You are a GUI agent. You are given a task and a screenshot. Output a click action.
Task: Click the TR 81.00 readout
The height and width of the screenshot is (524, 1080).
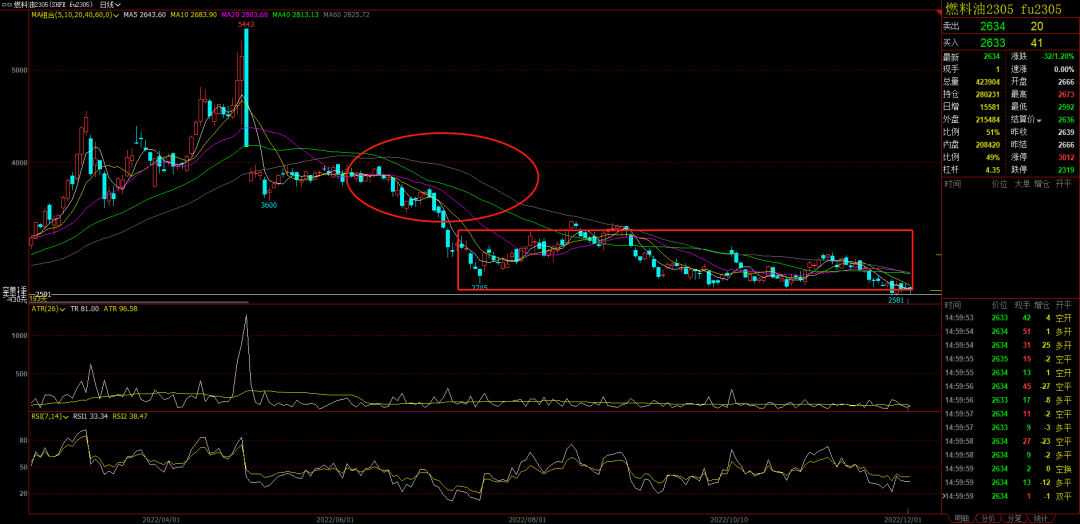[85, 308]
